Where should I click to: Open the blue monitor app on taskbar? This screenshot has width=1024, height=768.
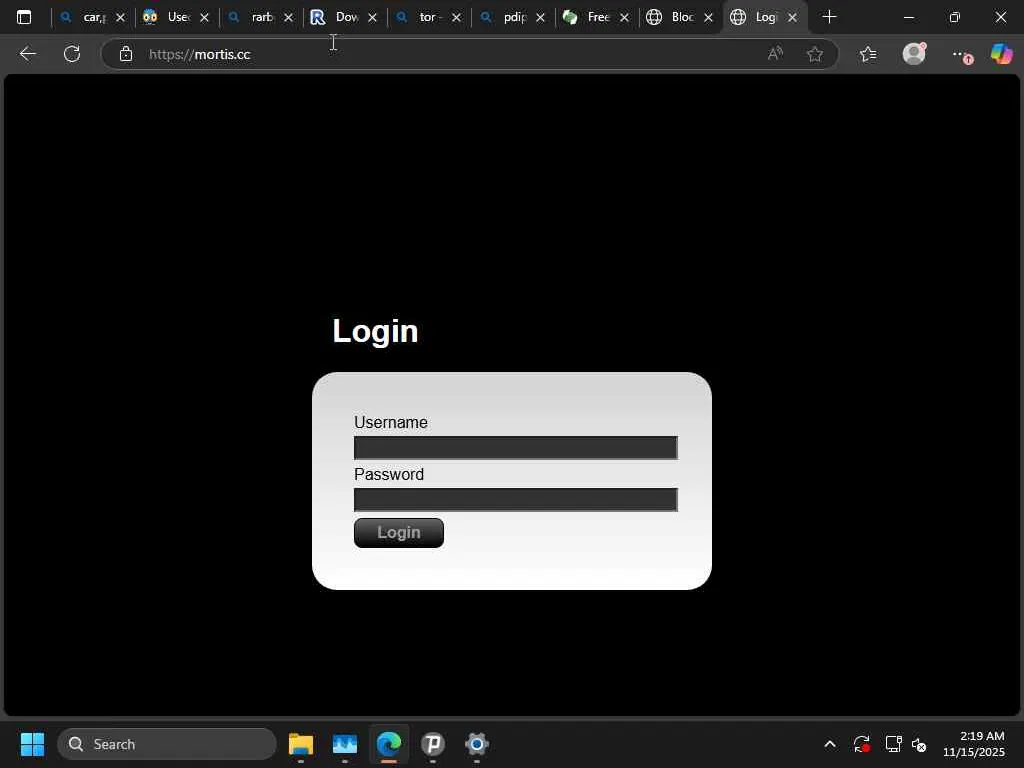coord(345,744)
